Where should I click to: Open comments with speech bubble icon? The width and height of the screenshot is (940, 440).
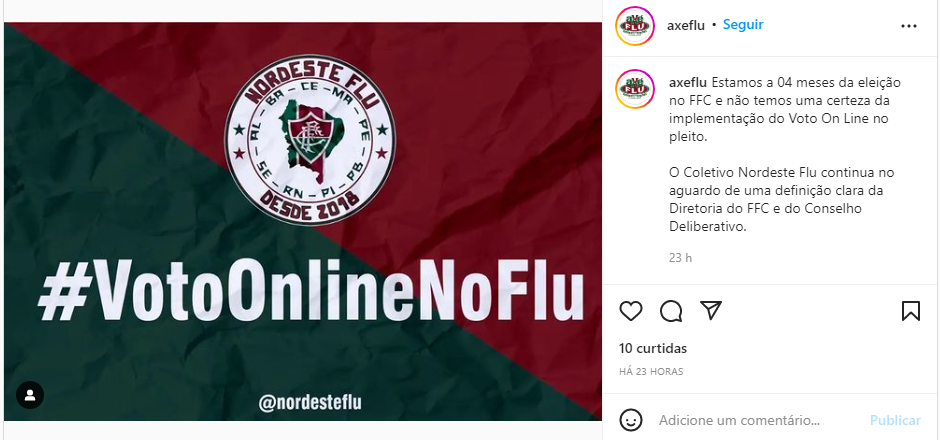(671, 311)
